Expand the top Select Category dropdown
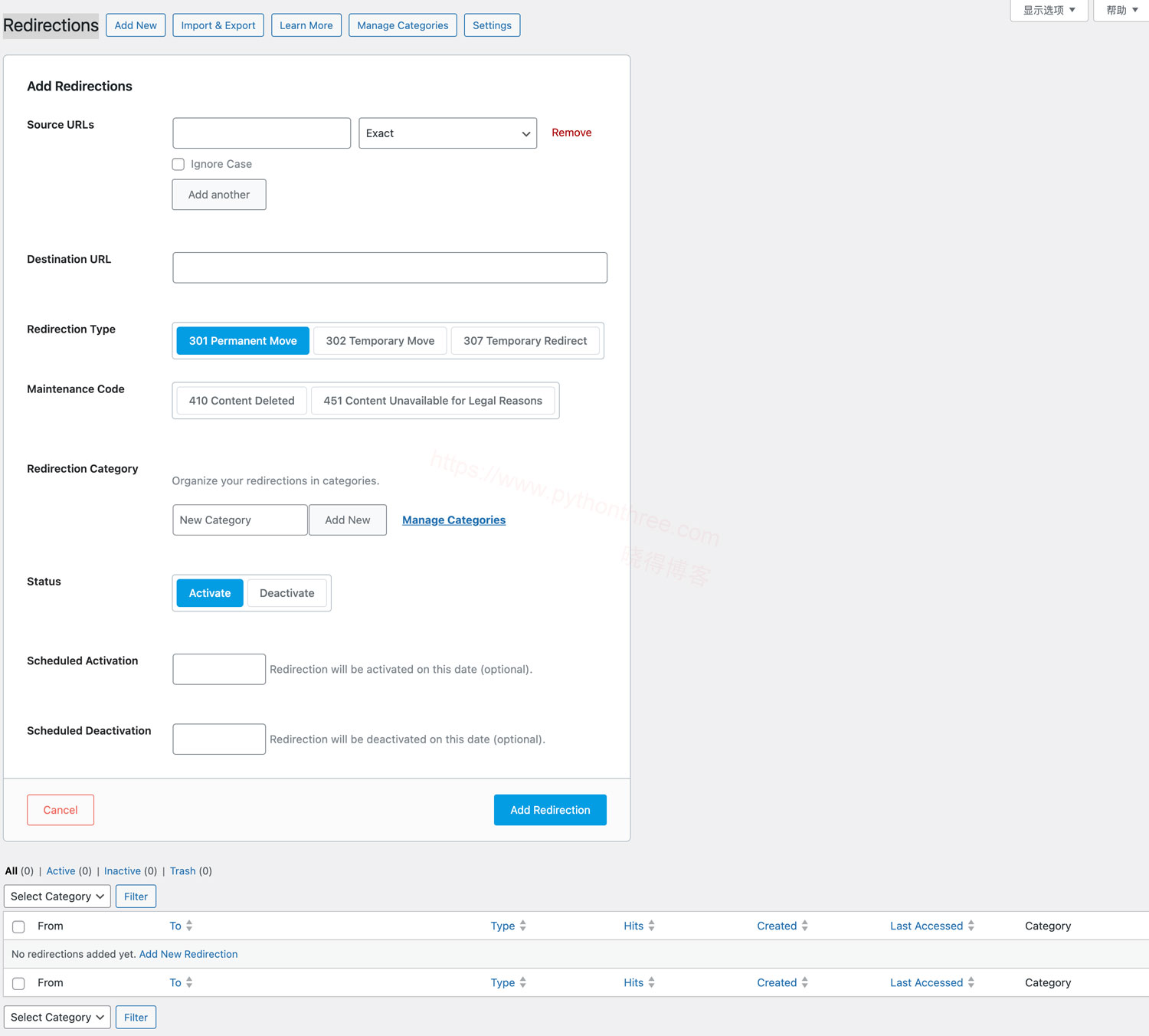This screenshot has width=1149, height=1036. coord(57,897)
